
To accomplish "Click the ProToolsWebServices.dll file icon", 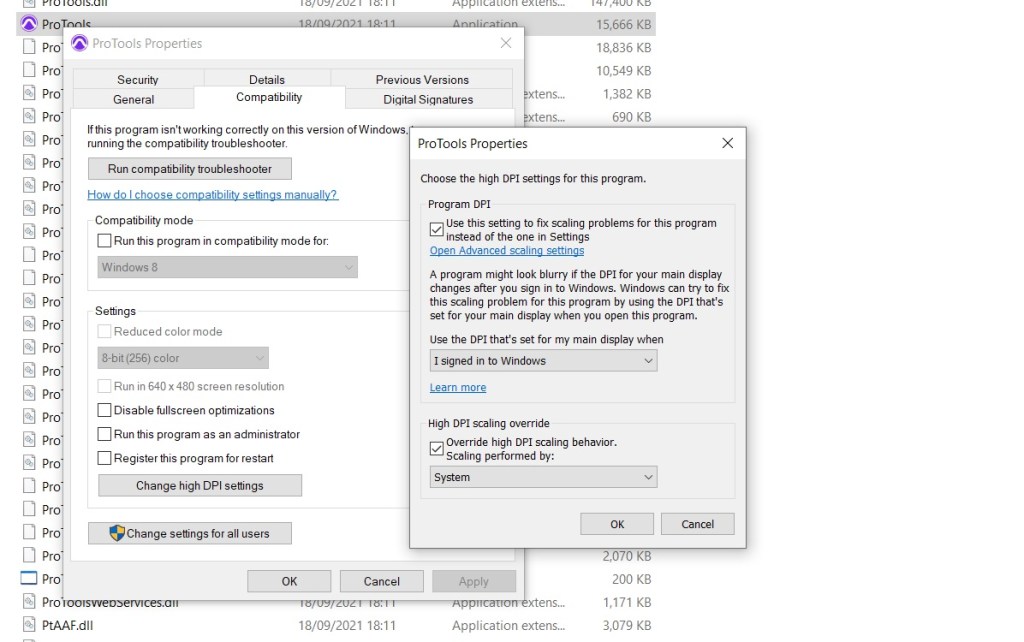I will [29, 602].
